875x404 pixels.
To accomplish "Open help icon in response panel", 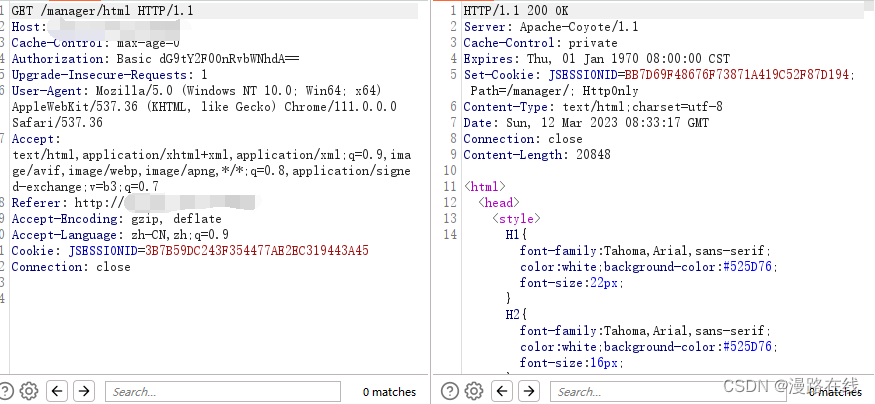I will coord(449,391).
